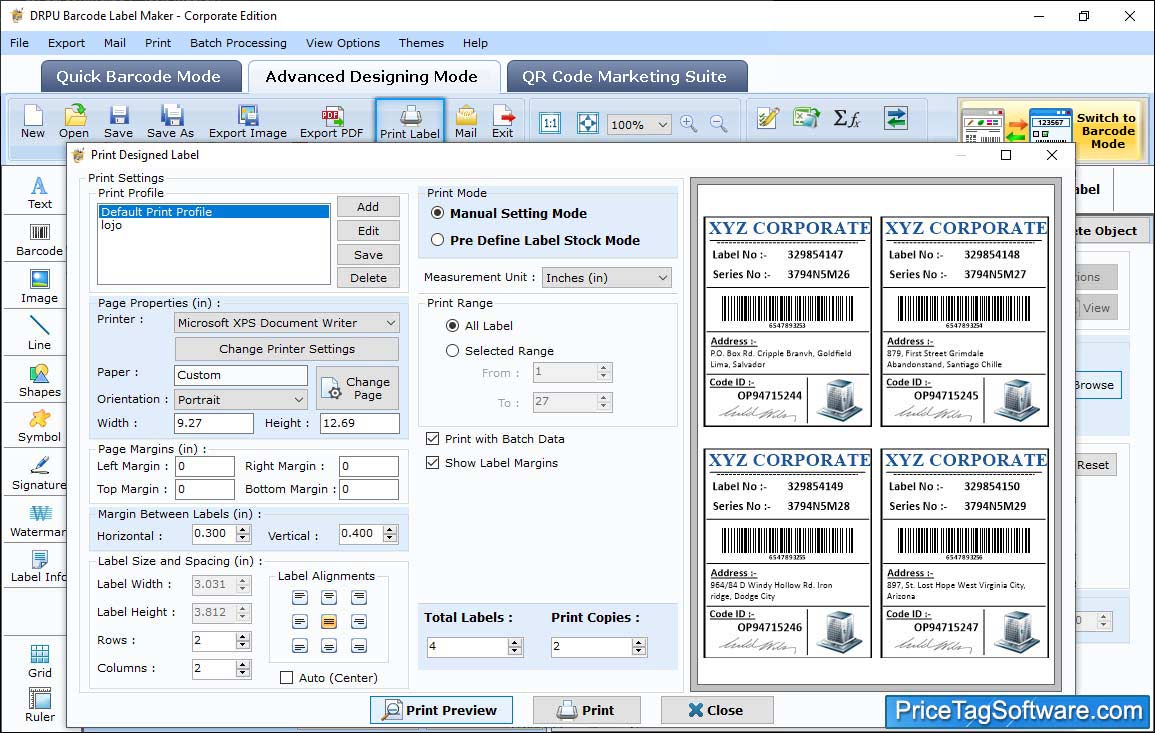The image size is (1155, 733).
Task: Click the Export PDF toolbar icon
Action: 331,121
